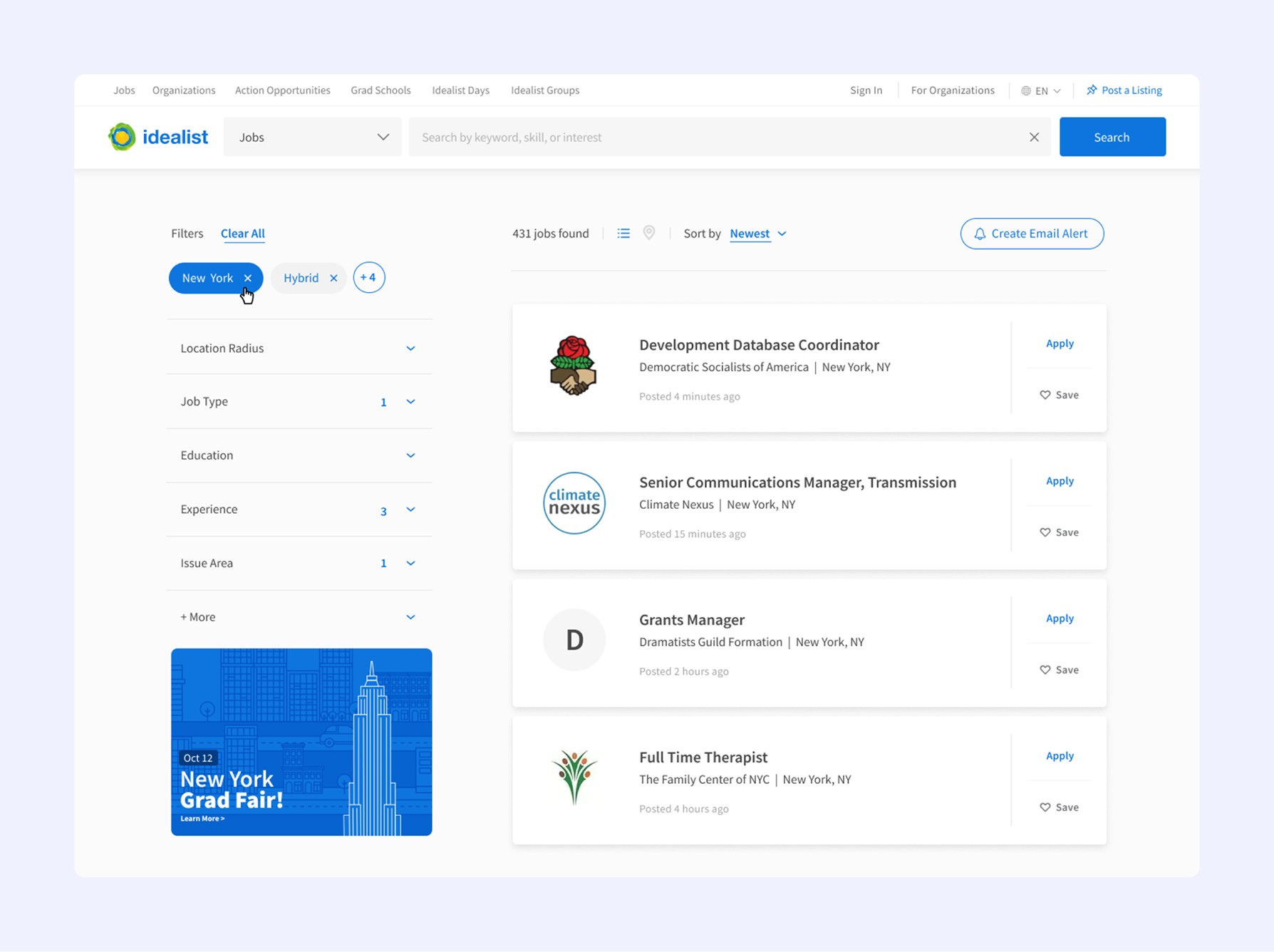
Task: Click the Sign In link
Action: pos(866,90)
